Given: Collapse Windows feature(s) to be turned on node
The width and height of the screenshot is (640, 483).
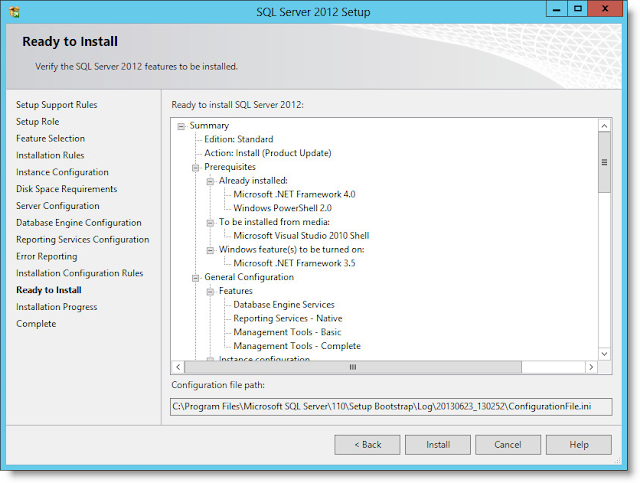Looking at the screenshot, I should (210, 250).
